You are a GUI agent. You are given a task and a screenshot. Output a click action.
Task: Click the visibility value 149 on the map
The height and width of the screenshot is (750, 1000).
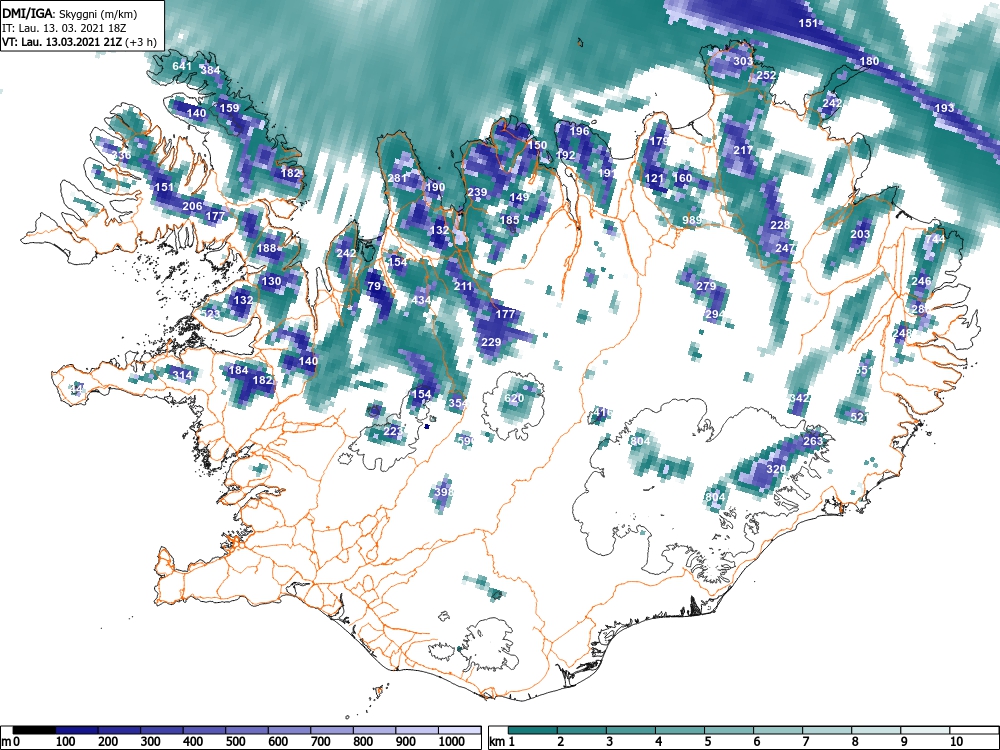coord(518,197)
